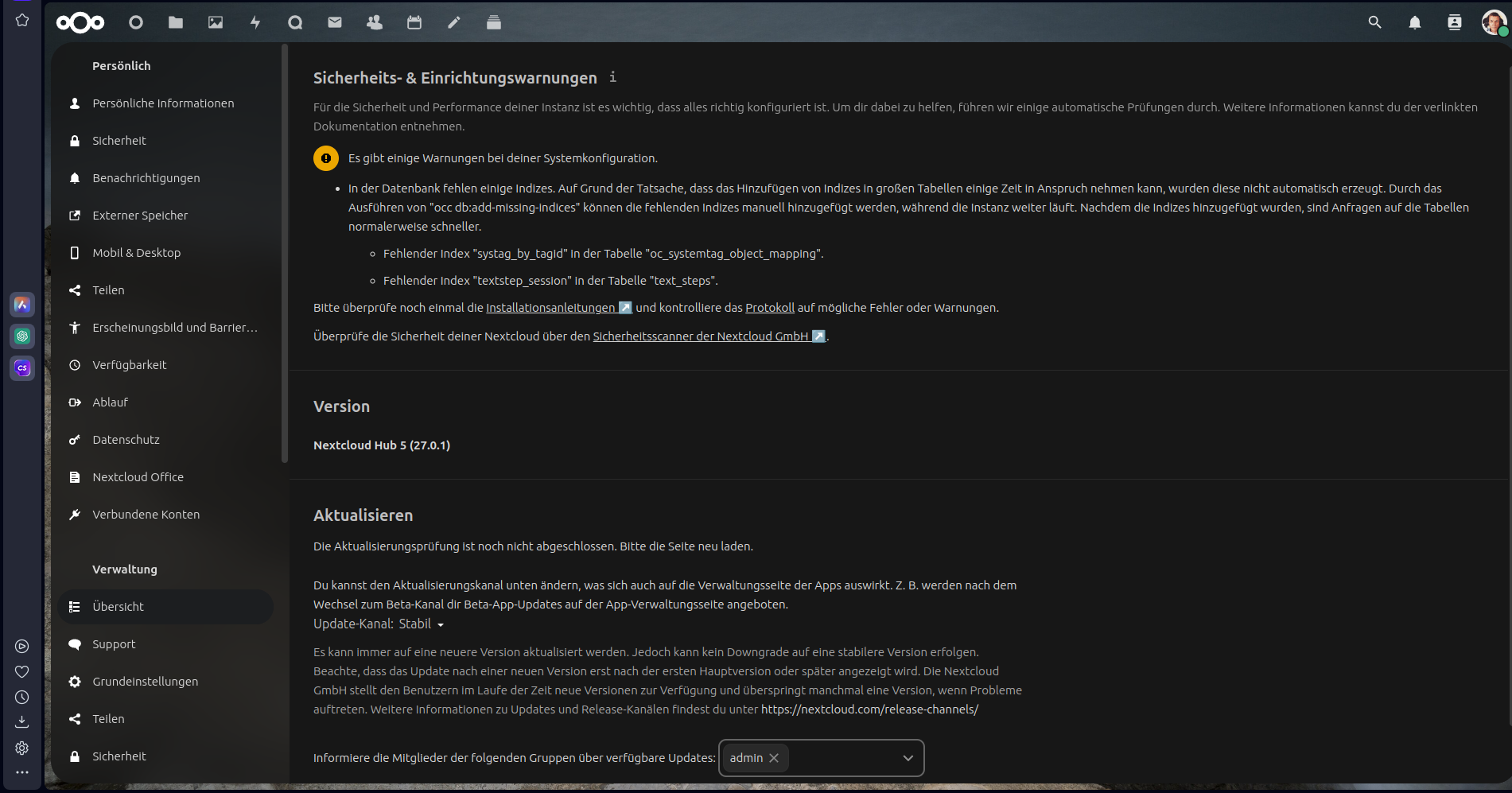Open the Protokoll link
1512x793 pixels.
[x=770, y=308]
